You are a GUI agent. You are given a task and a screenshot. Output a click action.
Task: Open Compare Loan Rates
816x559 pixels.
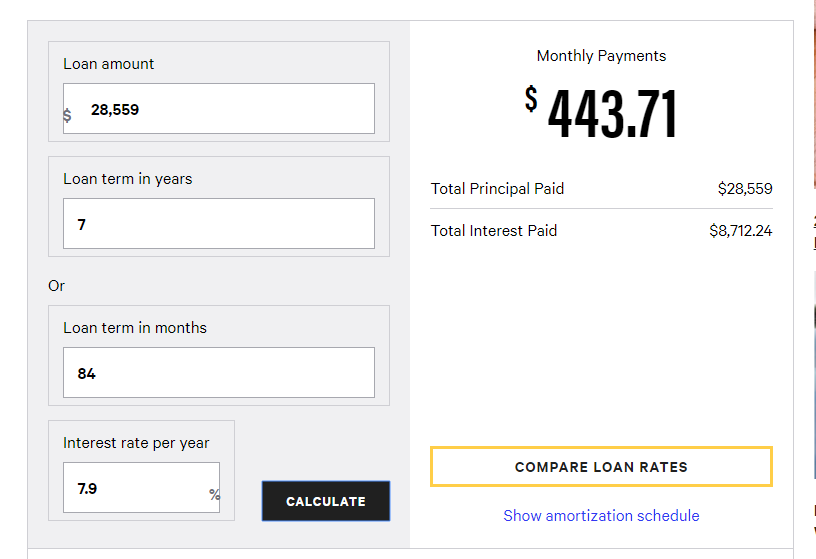click(x=601, y=467)
